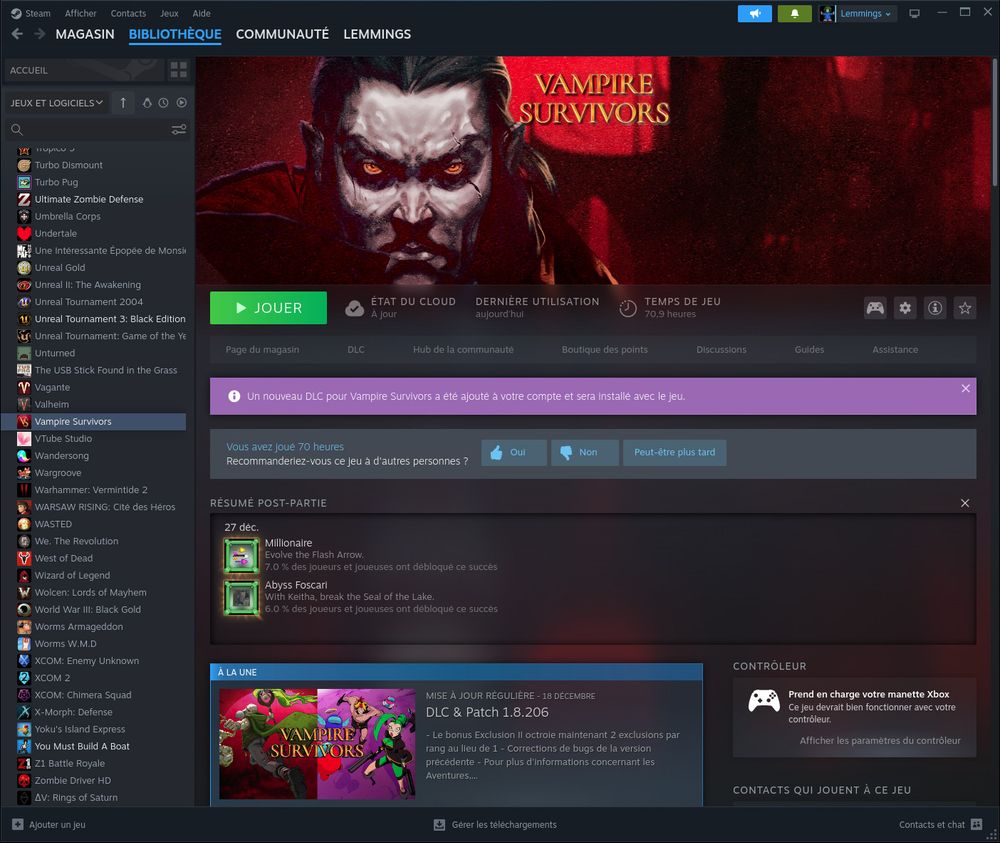The width and height of the screenshot is (1000, 843).
Task: Select the Bibliothèque tab
Action: (175, 34)
